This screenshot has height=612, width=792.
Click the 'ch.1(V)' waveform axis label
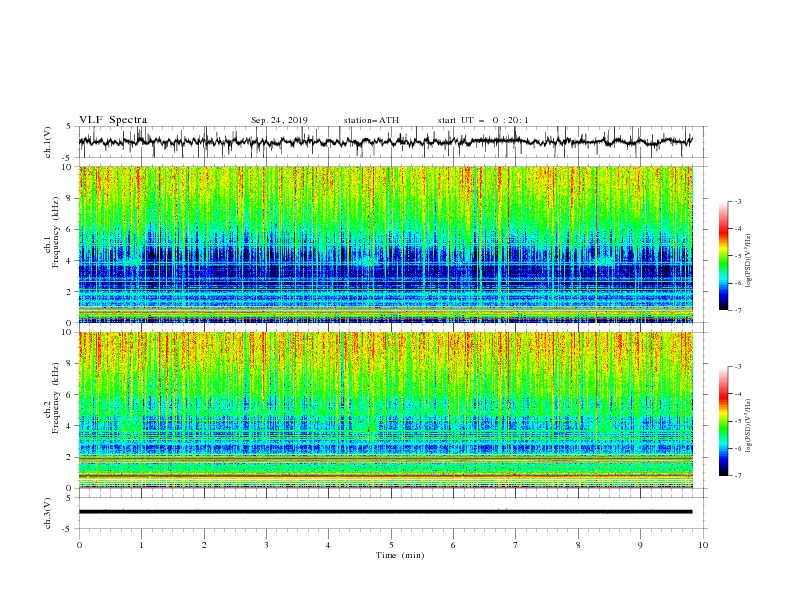[x=48, y=142]
